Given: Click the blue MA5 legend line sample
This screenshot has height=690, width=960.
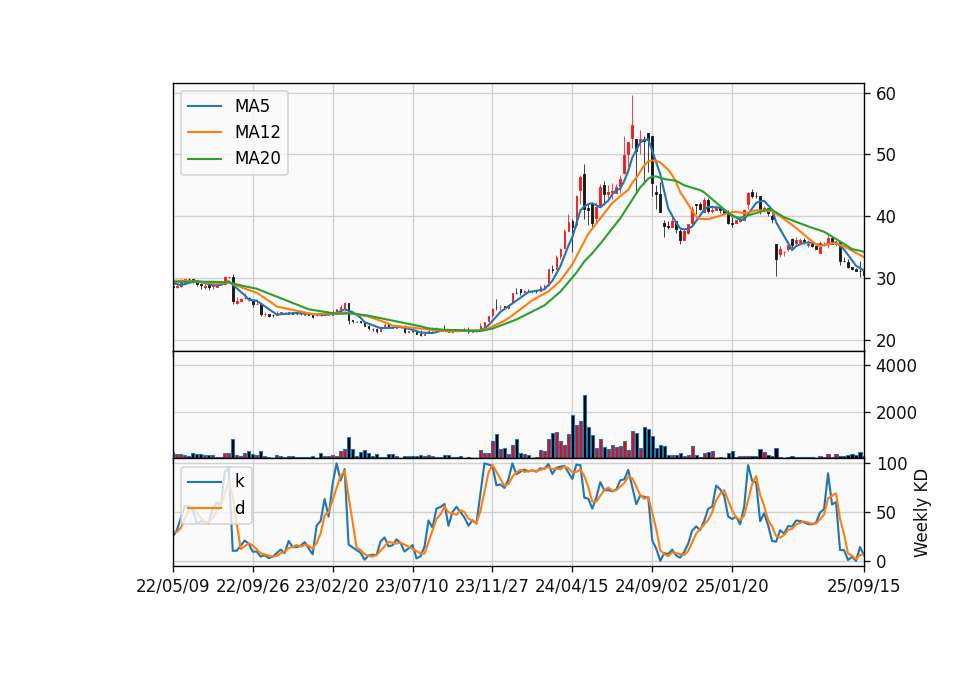Looking at the screenshot, I should 204,106.
